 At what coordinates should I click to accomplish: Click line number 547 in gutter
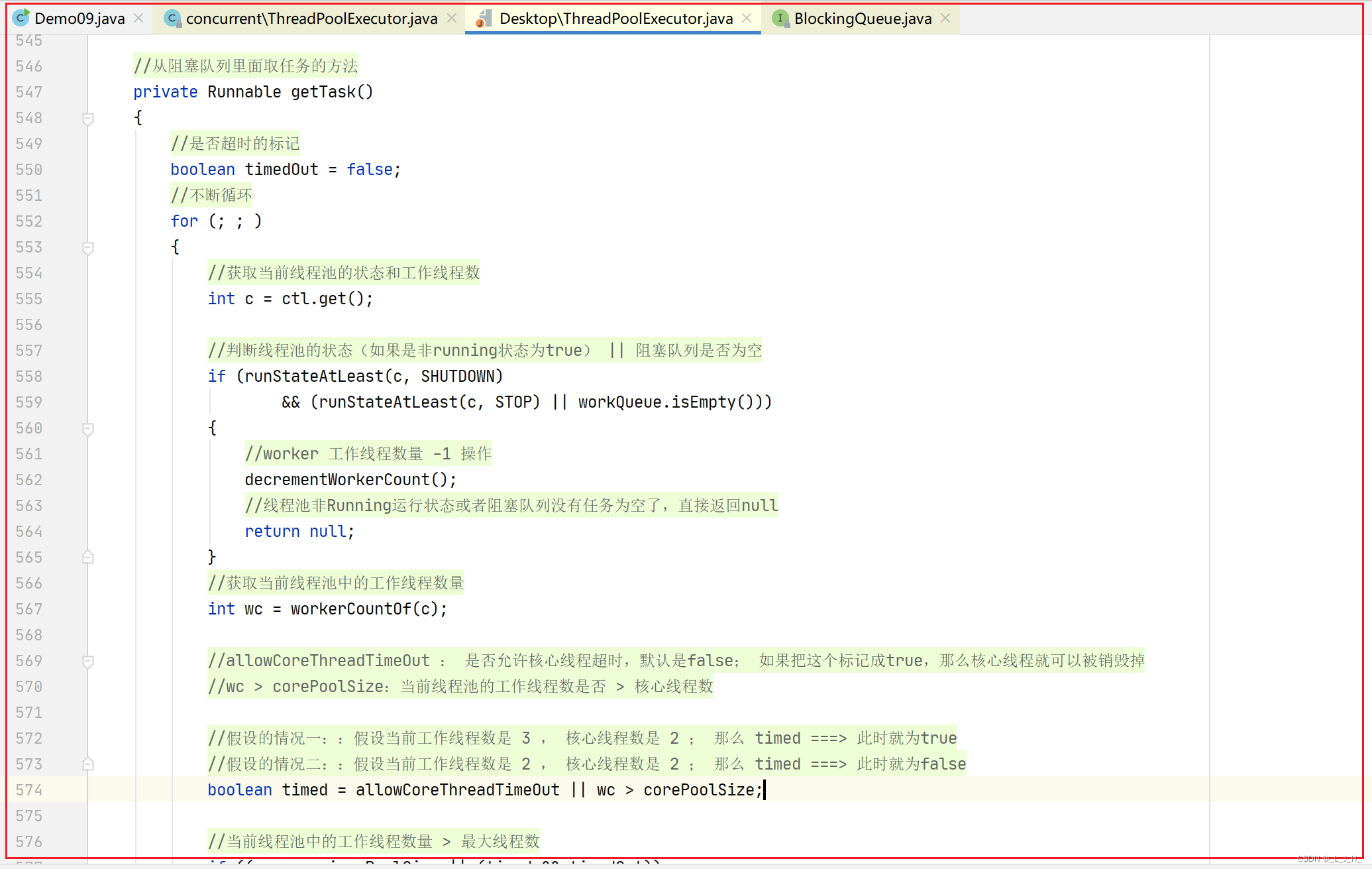pos(29,92)
